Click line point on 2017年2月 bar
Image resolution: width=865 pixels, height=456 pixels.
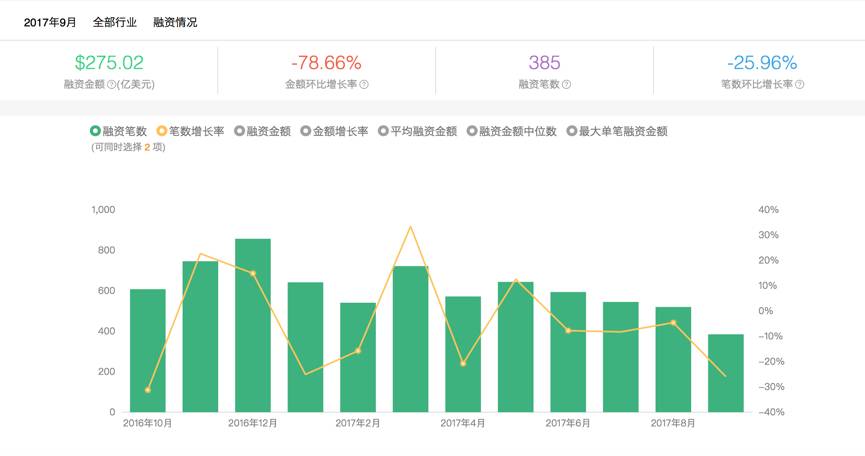358,351
